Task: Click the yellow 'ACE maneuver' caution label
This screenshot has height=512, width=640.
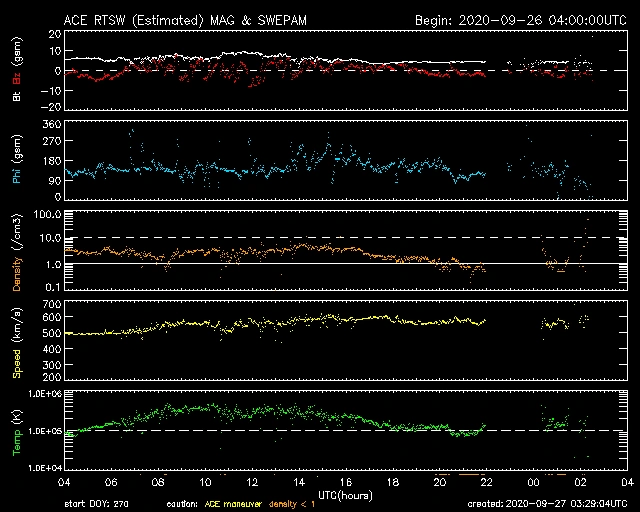Action: pyautogui.click(x=233, y=504)
